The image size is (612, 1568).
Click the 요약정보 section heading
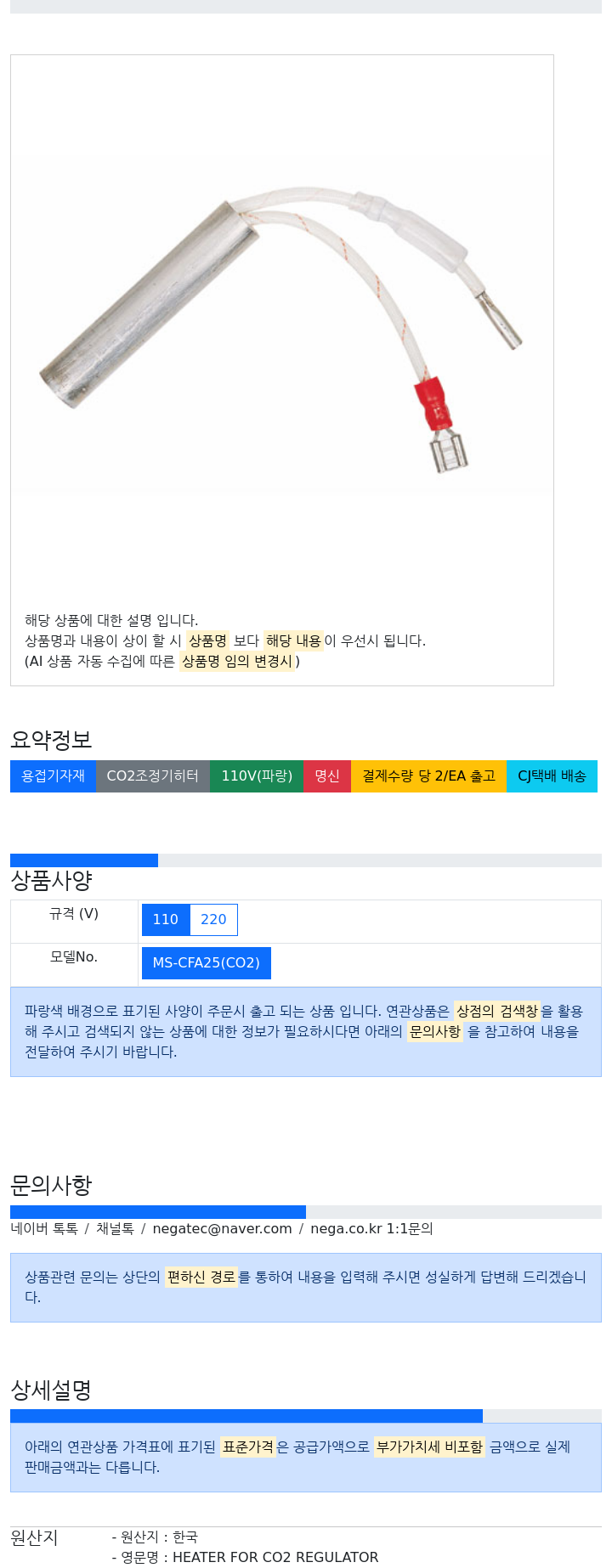pos(51,740)
